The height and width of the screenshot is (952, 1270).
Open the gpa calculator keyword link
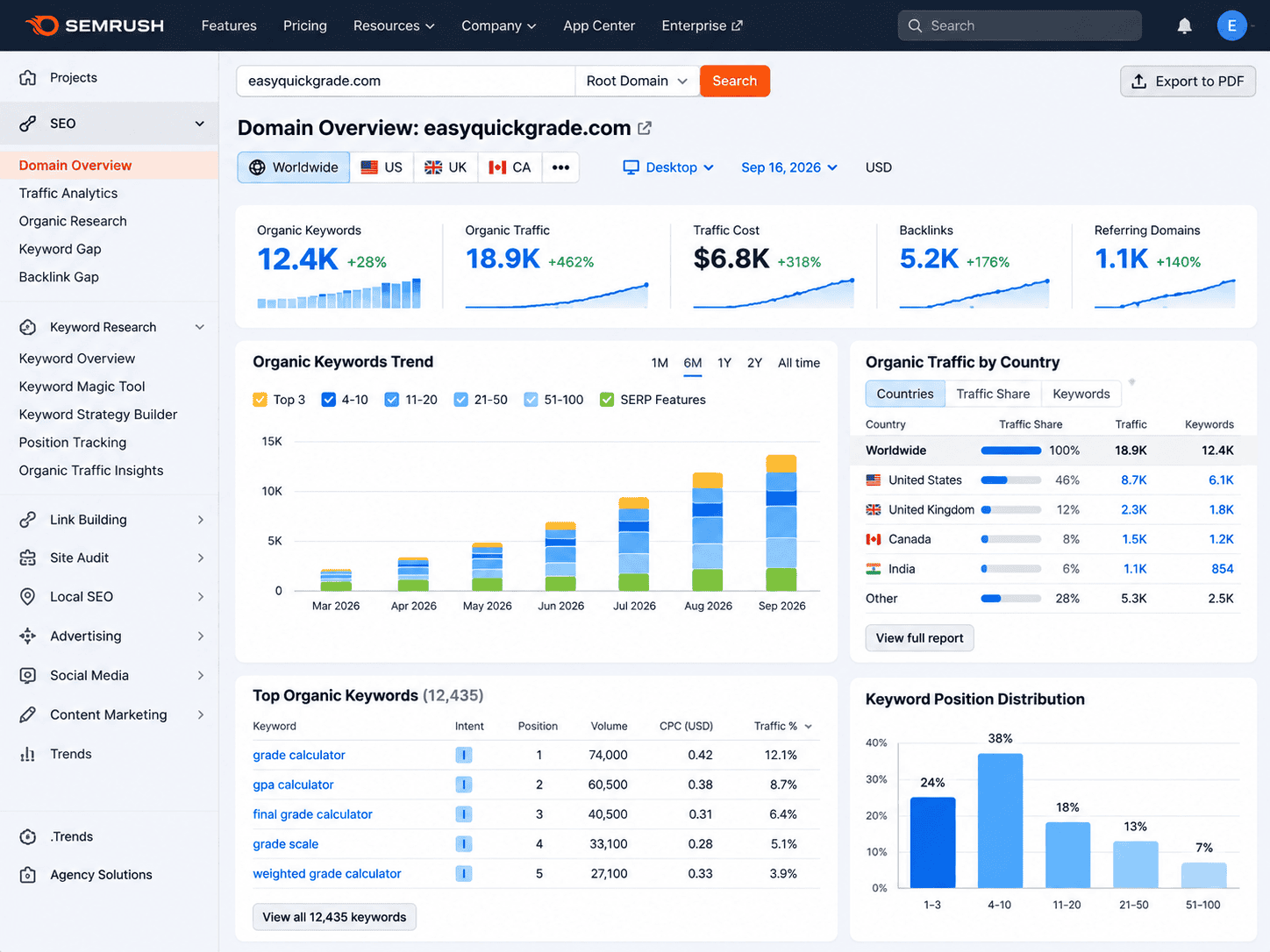(x=293, y=785)
